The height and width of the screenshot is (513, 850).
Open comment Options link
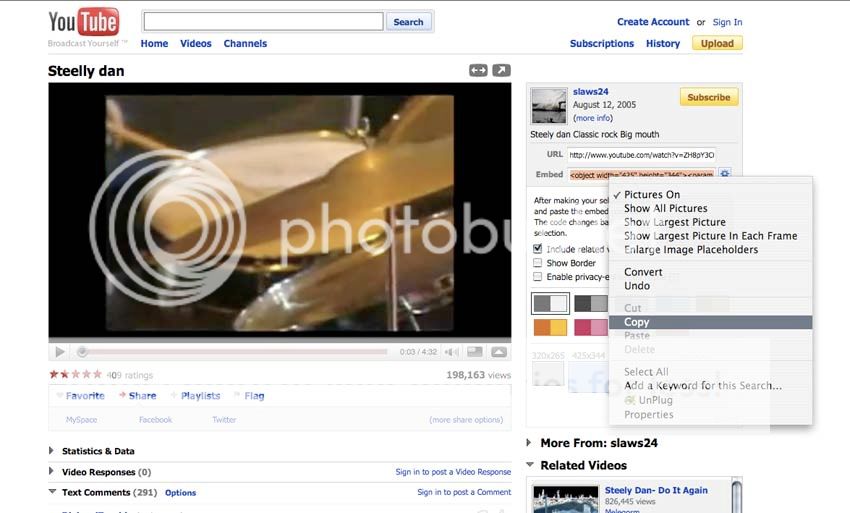click(x=181, y=493)
